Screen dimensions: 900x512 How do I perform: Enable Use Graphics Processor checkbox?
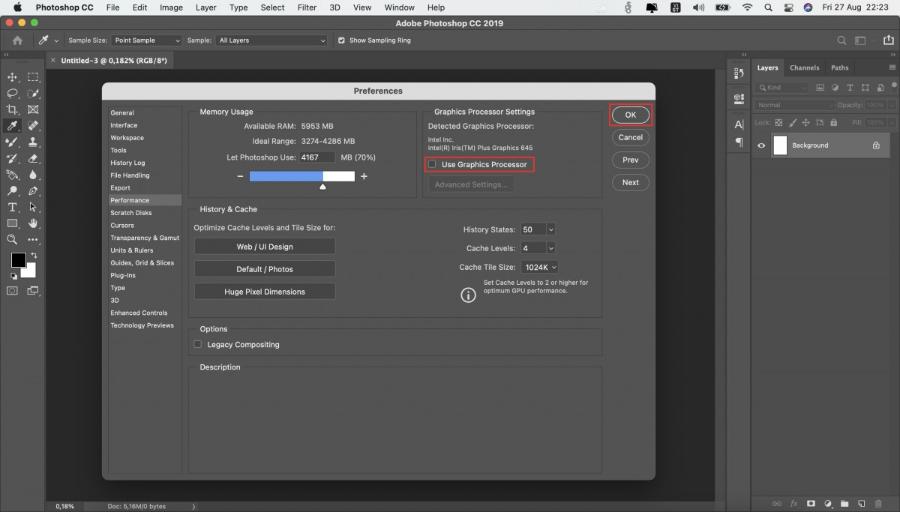[x=432, y=164]
